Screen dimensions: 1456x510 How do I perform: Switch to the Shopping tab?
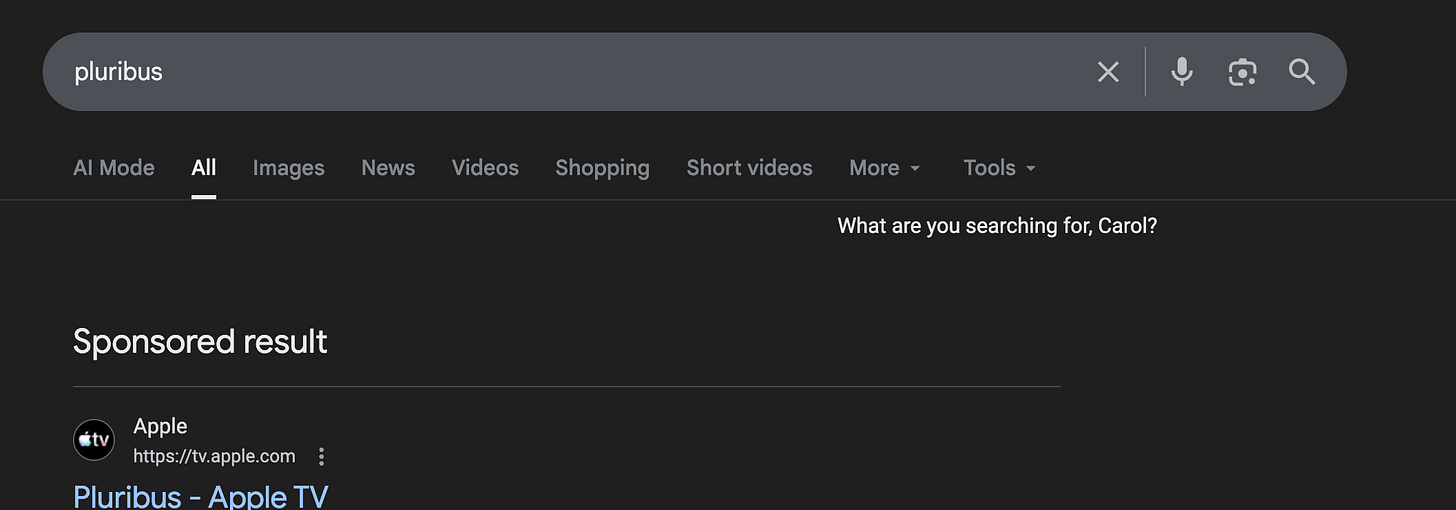[603, 168]
